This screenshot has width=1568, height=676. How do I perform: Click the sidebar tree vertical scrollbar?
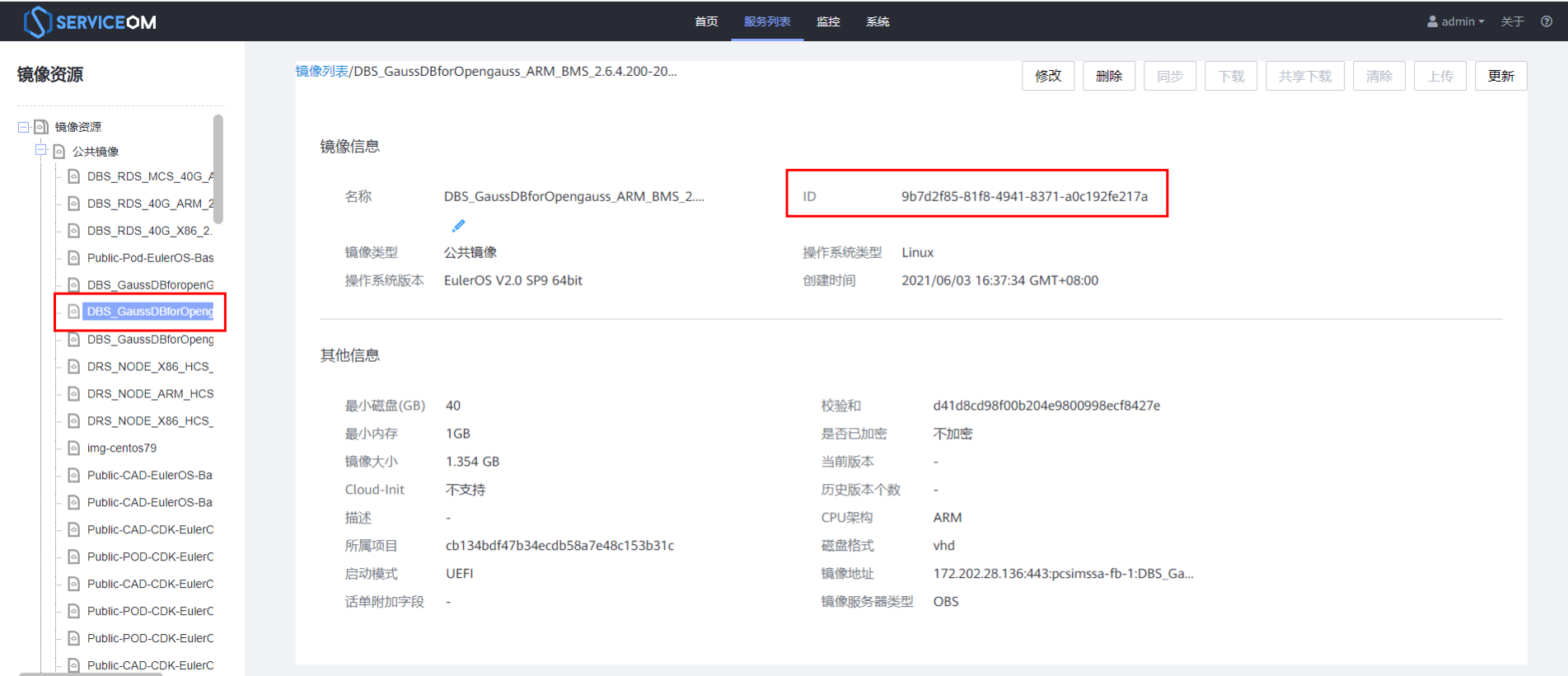(x=218, y=169)
